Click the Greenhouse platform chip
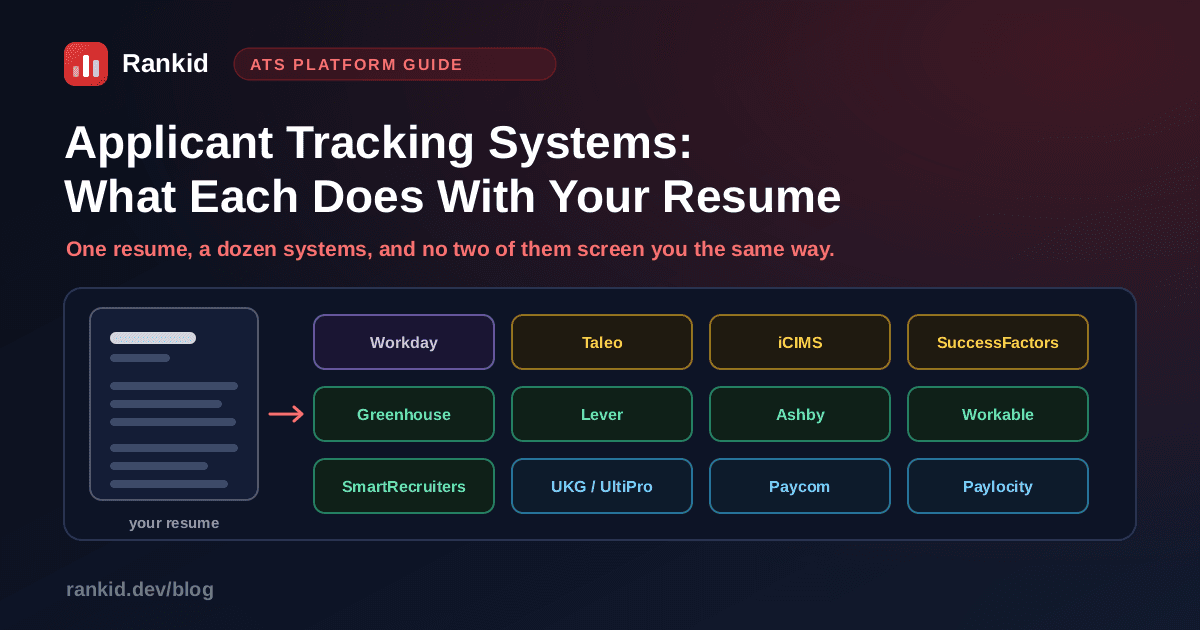 pos(404,414)
